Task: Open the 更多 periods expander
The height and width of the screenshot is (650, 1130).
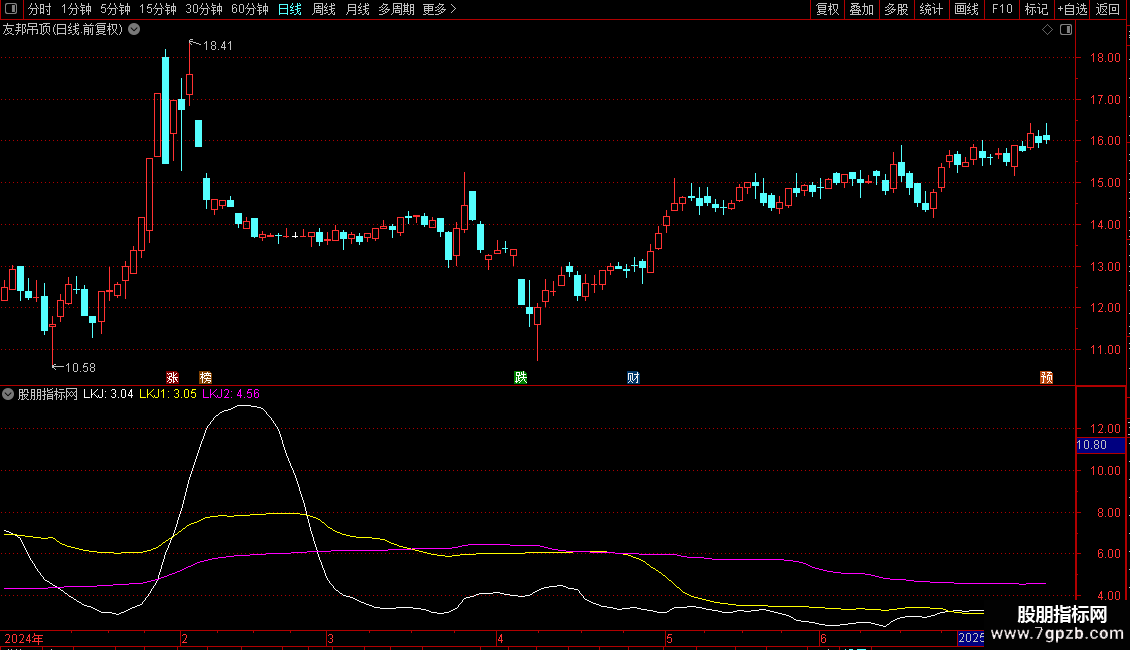Action: click(439, 9)
